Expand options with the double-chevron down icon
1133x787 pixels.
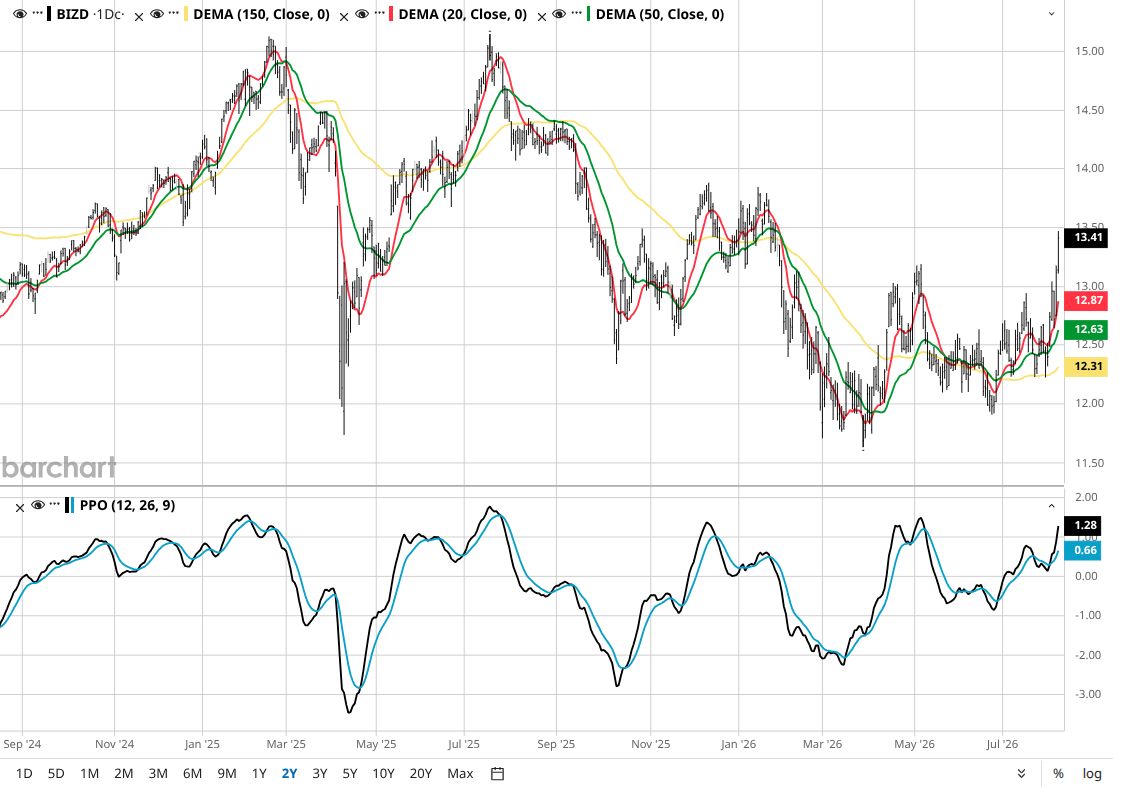(x=1021, y=773)
